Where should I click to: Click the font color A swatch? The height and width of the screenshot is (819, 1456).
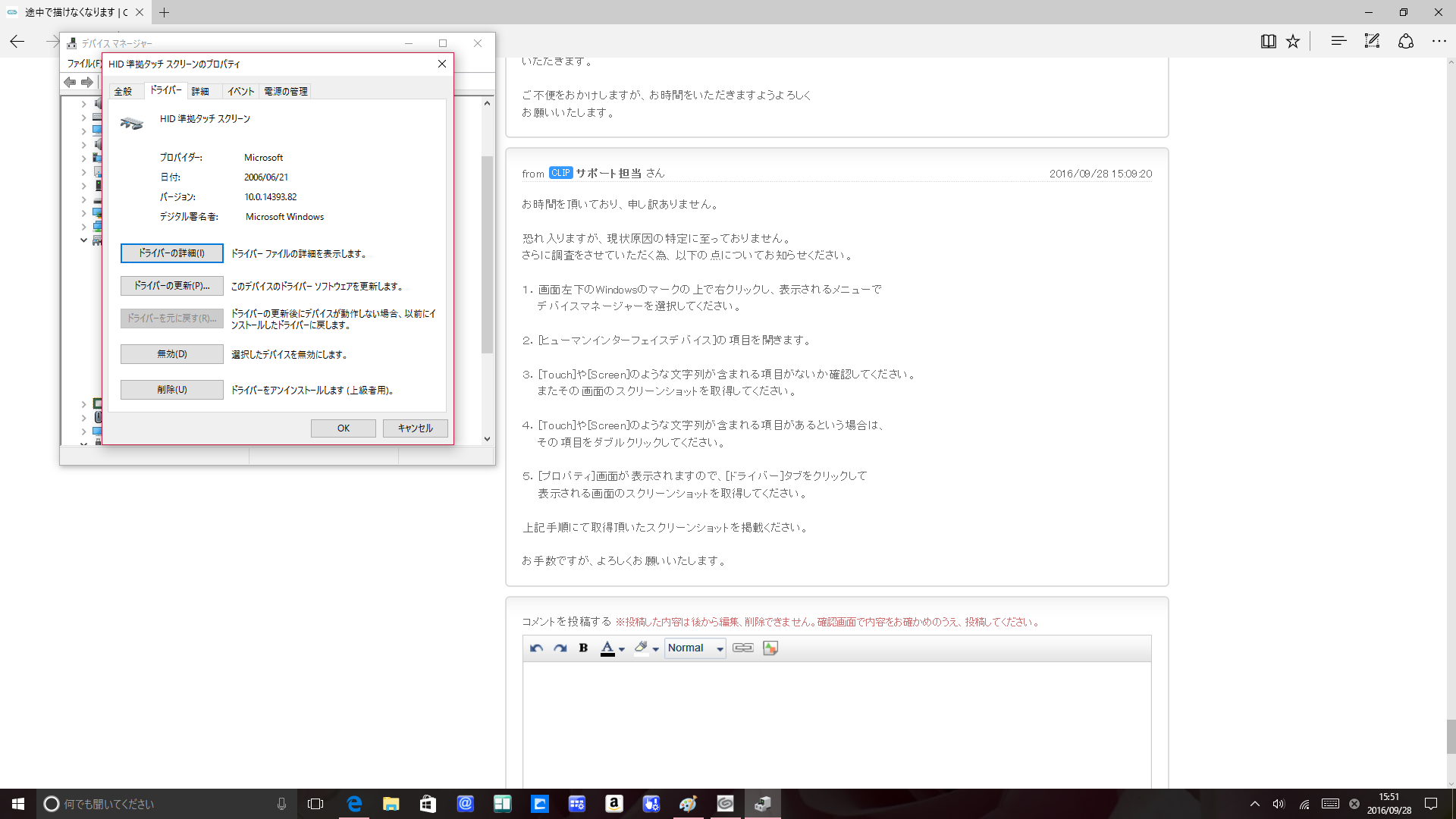[x=607, y=648]
